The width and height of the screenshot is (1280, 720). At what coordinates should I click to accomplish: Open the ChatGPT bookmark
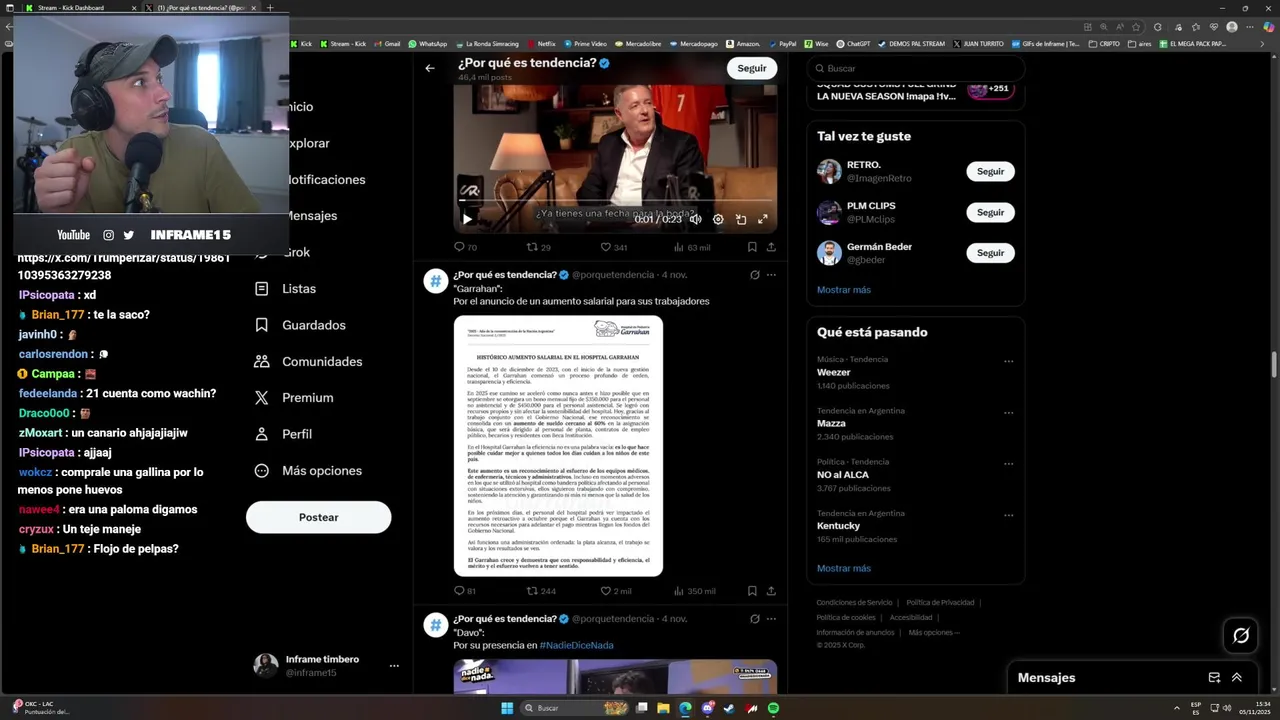pos(853,44)
